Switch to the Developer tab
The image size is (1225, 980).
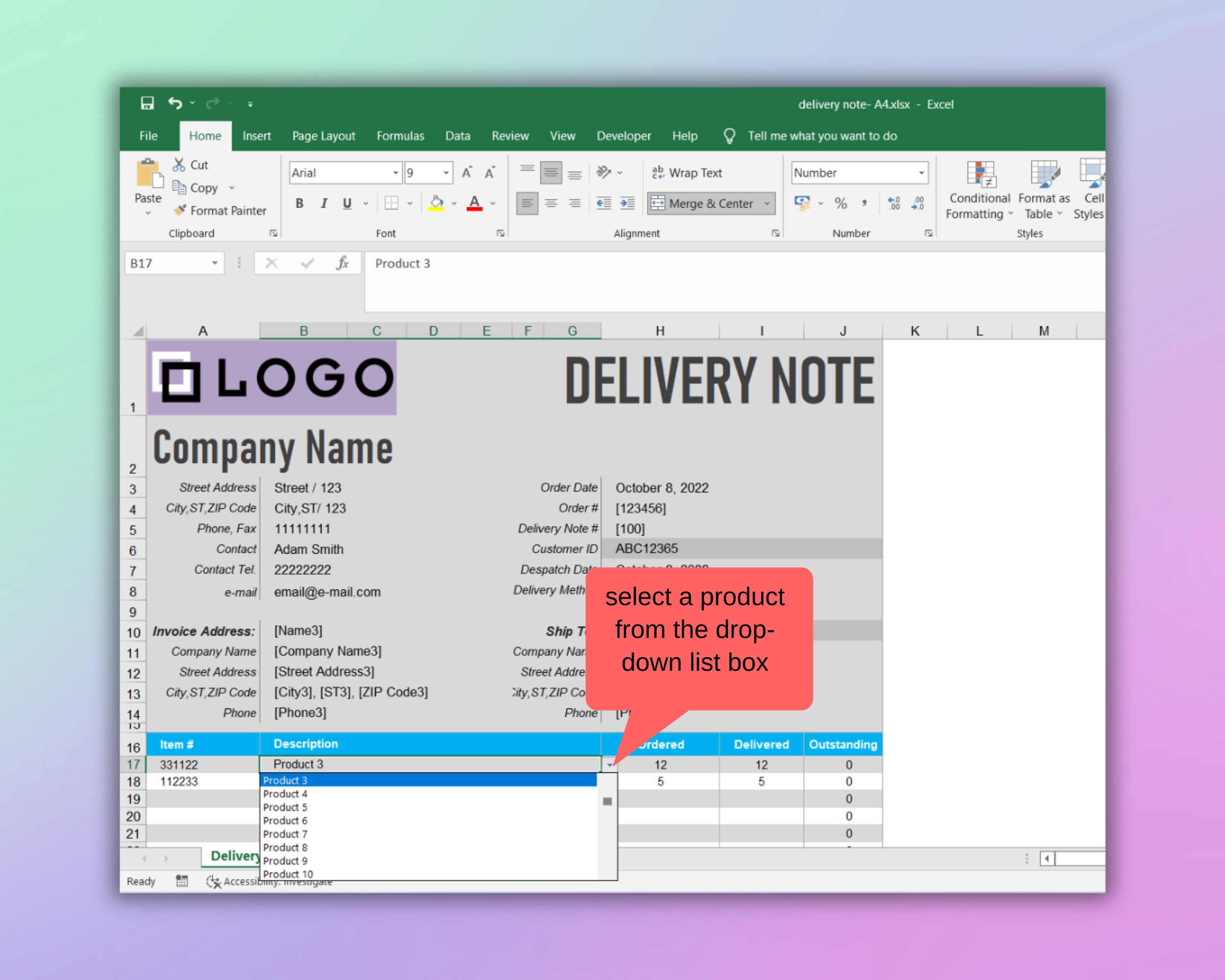point(623,136)
